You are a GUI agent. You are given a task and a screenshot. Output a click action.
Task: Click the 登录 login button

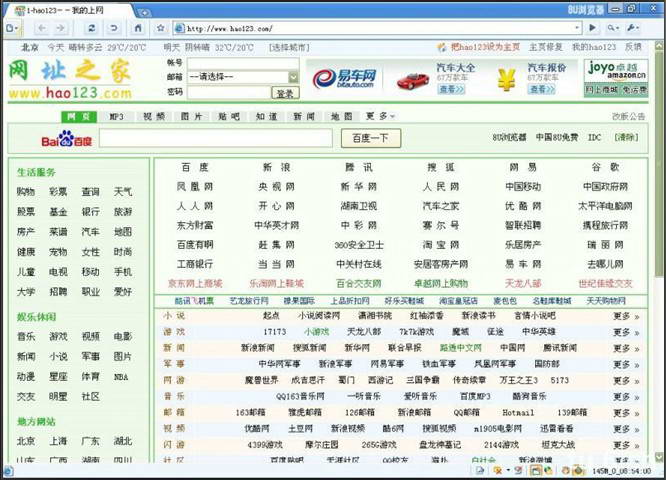pos(285,93)
